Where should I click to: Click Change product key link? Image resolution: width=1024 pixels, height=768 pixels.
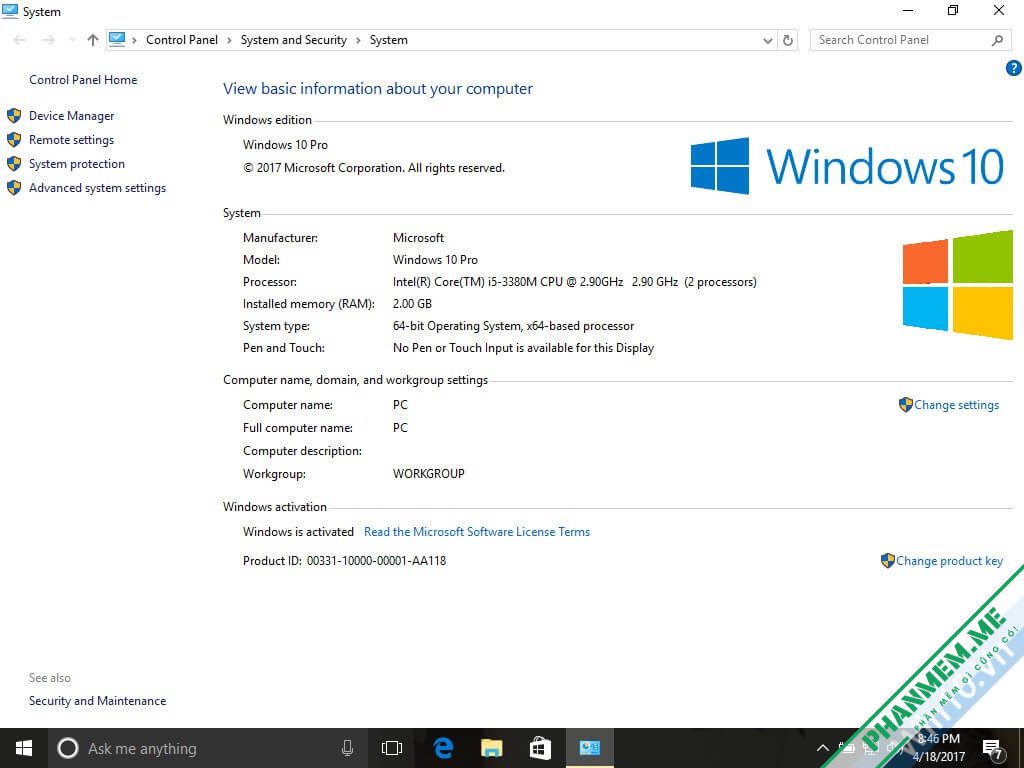tap(949, 561)
